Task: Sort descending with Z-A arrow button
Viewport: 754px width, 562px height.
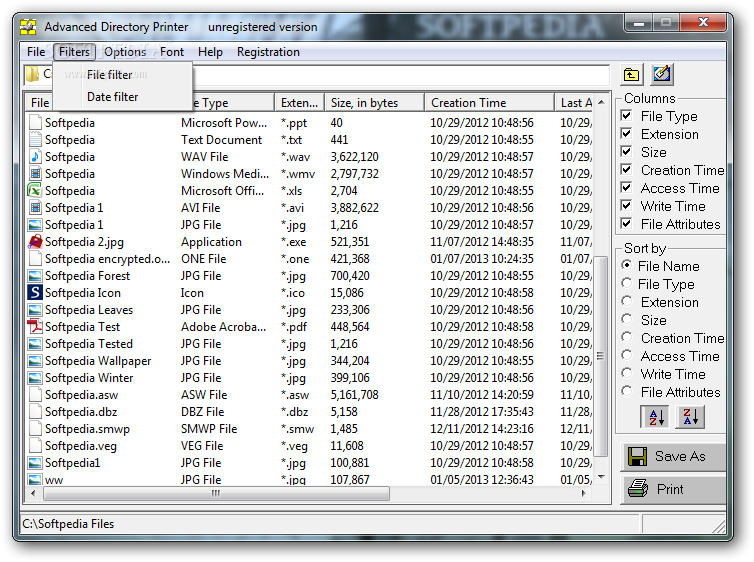Action: coord(690,416)
